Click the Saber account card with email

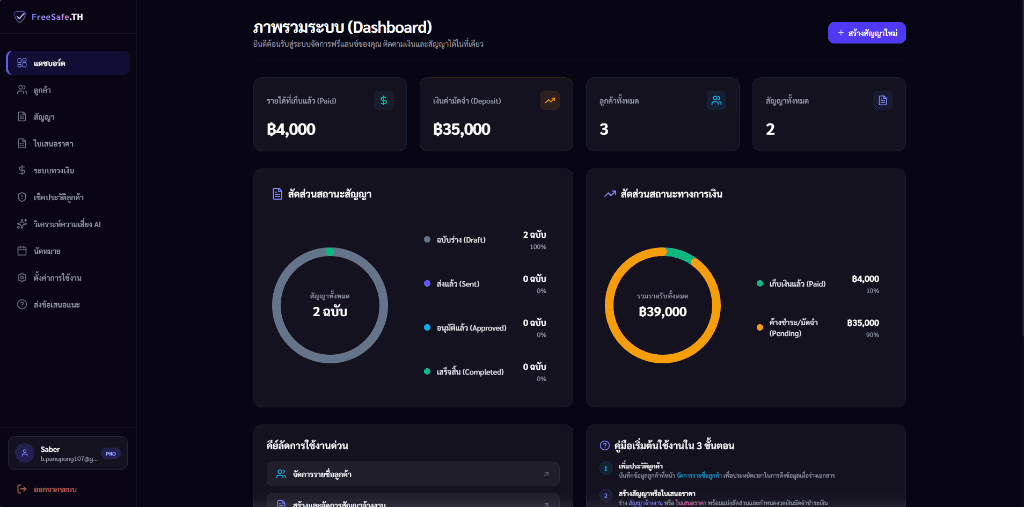tap(68, 453)
